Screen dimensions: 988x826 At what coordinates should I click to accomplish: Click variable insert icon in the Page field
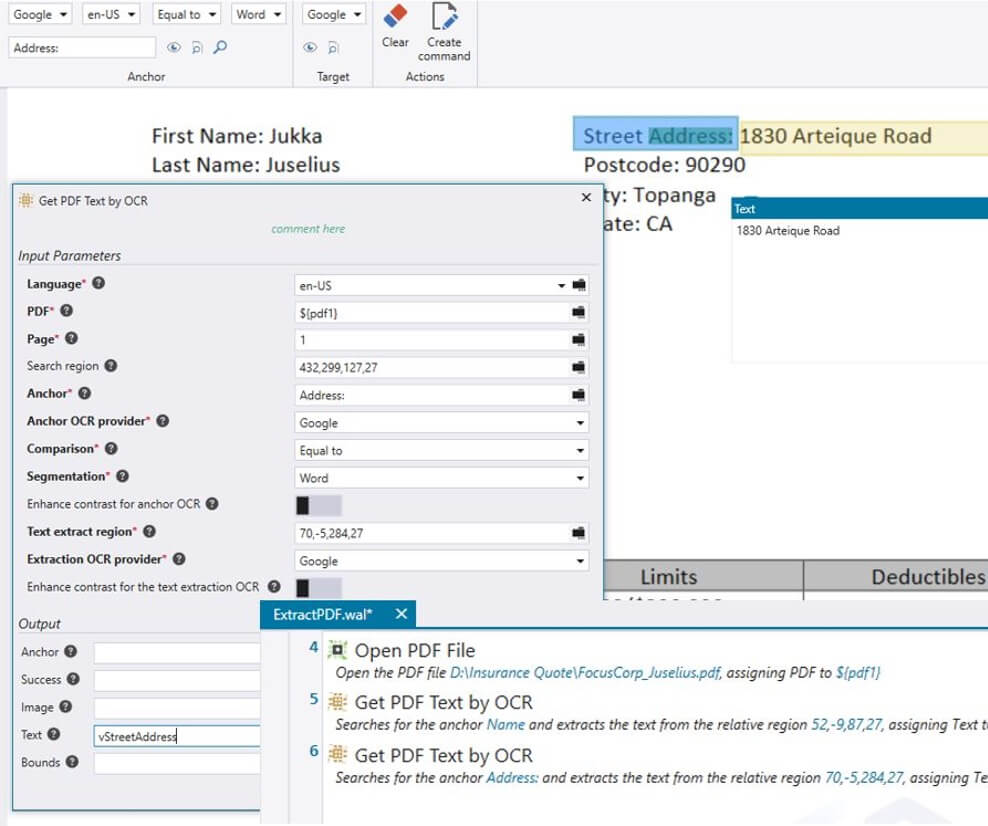coord(578,340)
